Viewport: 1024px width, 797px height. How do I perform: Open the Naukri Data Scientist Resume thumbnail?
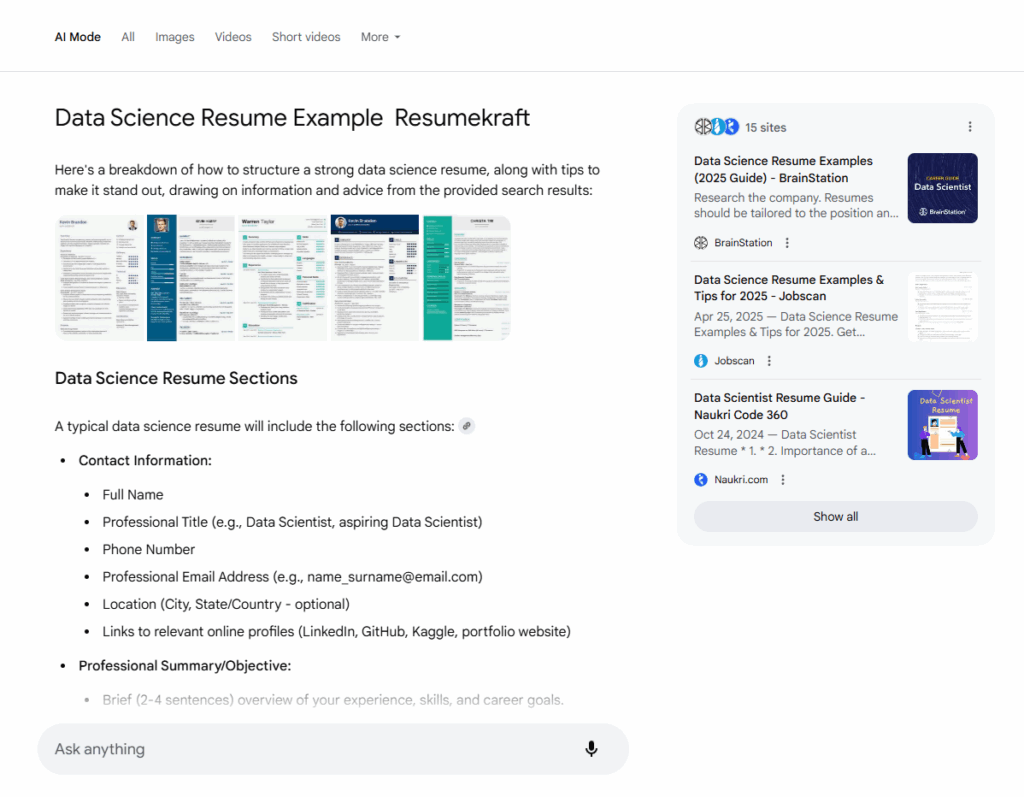click(x=942, y=425)
